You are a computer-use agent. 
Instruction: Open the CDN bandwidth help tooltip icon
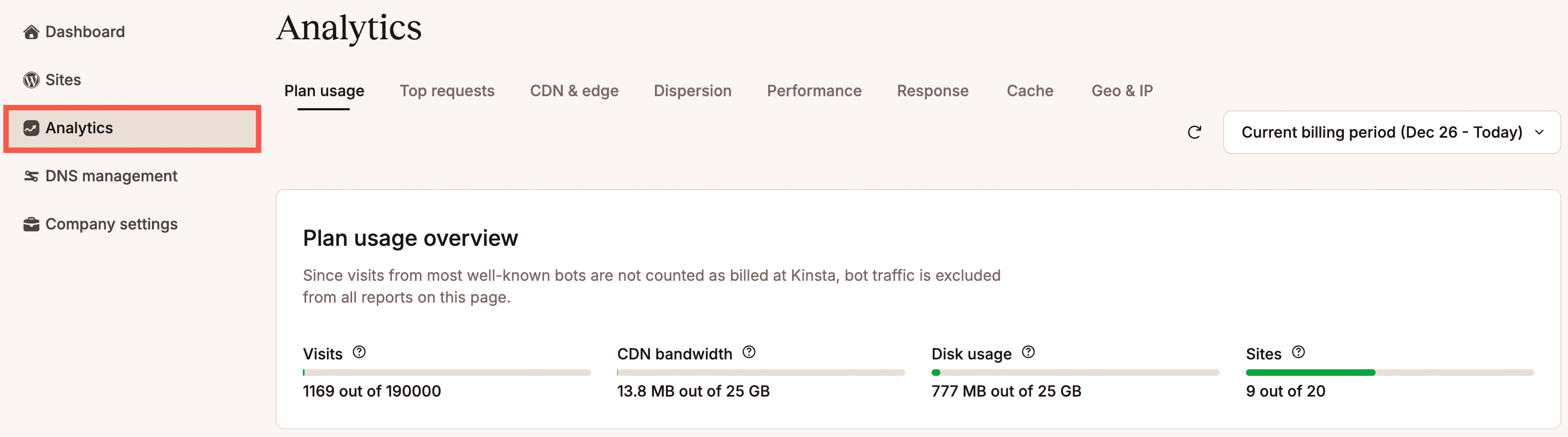pyautogui.click(x=750, y=351)
